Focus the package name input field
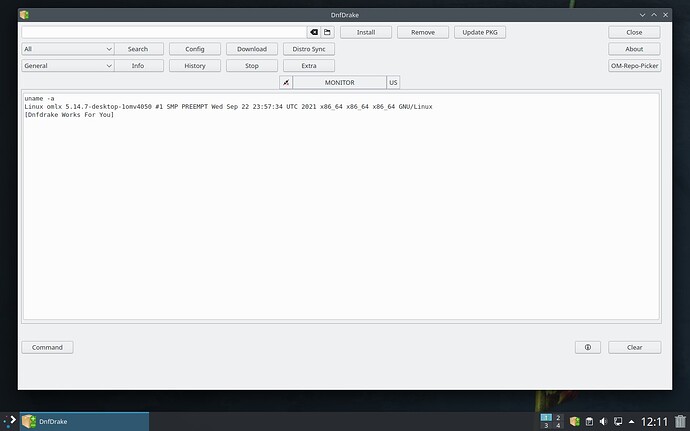This screenshot has width=690, height=431. click(x=164, y=32)
